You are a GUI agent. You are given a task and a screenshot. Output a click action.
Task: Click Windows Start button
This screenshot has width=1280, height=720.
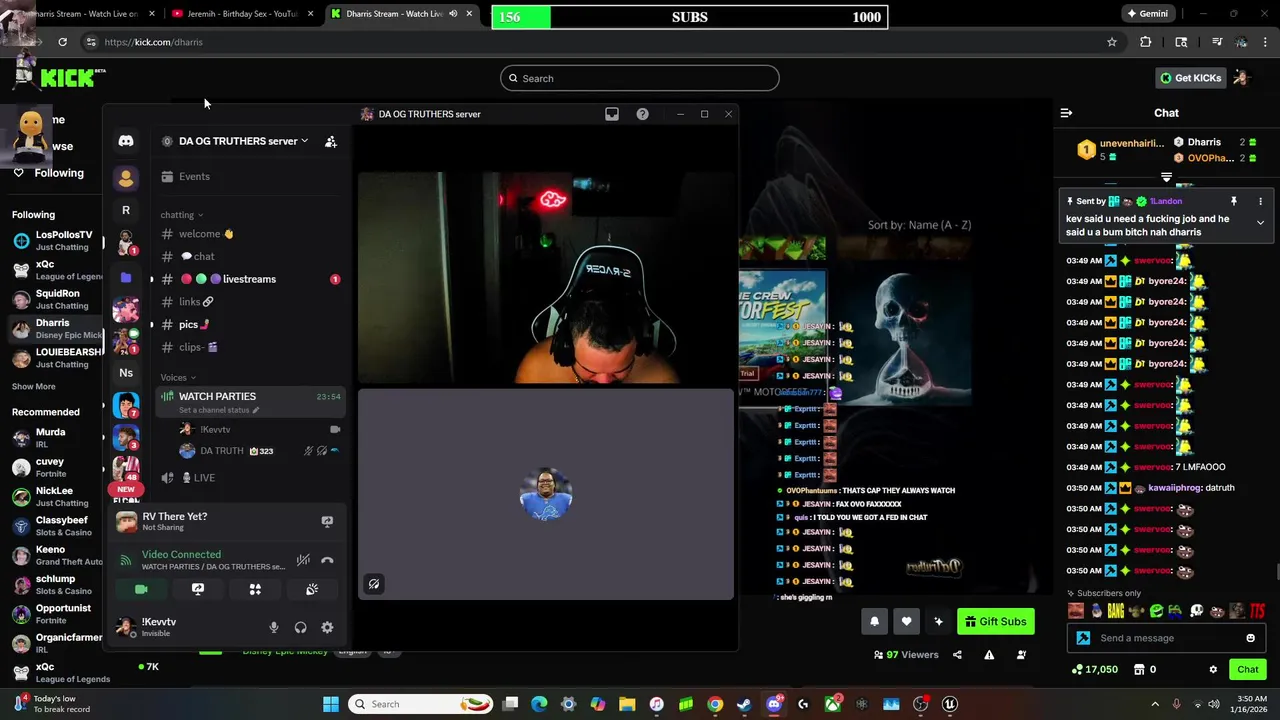pyautogui.click(x=331, y=704)
